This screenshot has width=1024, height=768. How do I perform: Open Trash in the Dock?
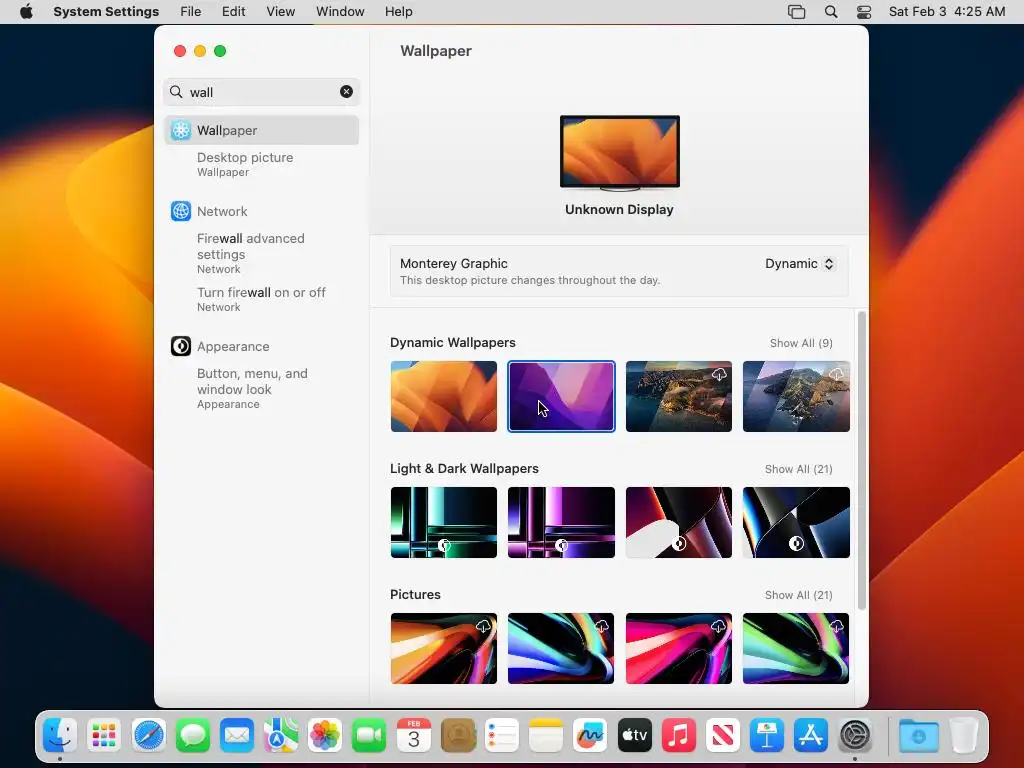(963, 735)
